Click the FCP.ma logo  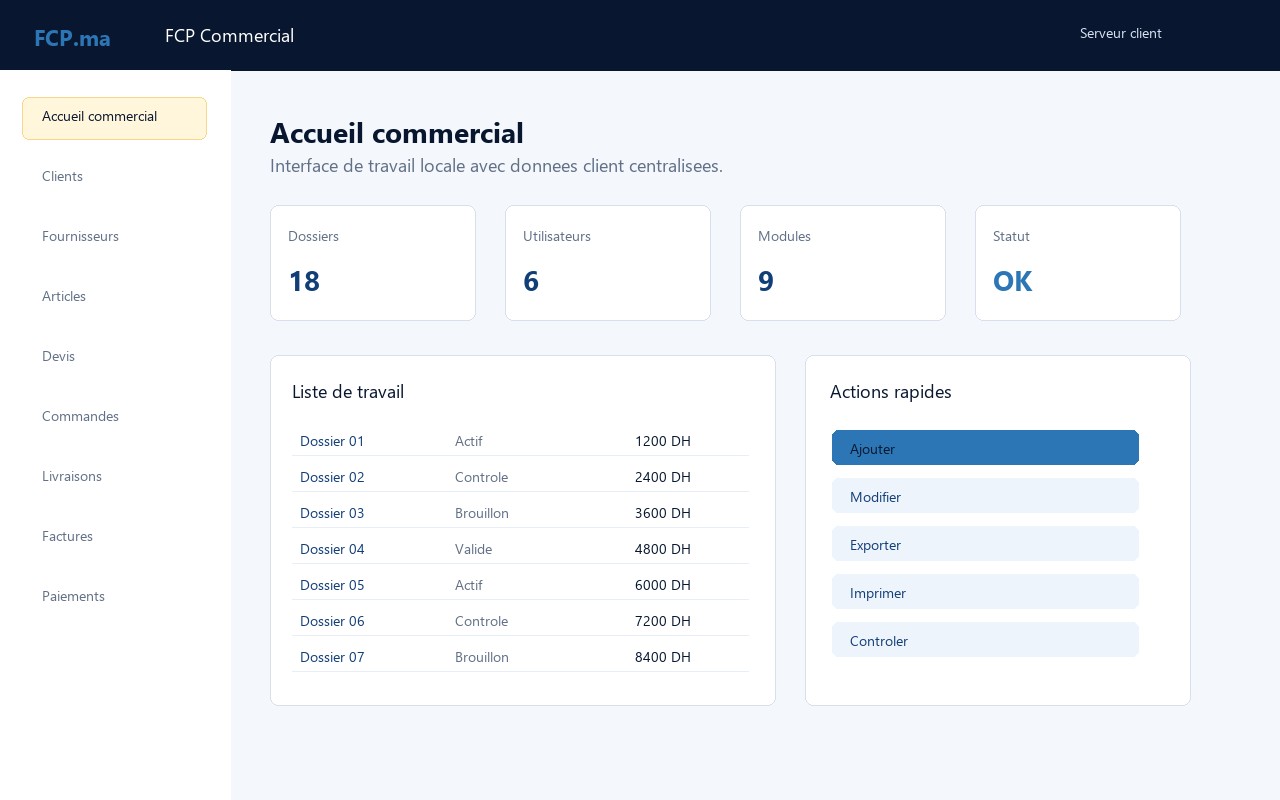[x=72, y=38]
